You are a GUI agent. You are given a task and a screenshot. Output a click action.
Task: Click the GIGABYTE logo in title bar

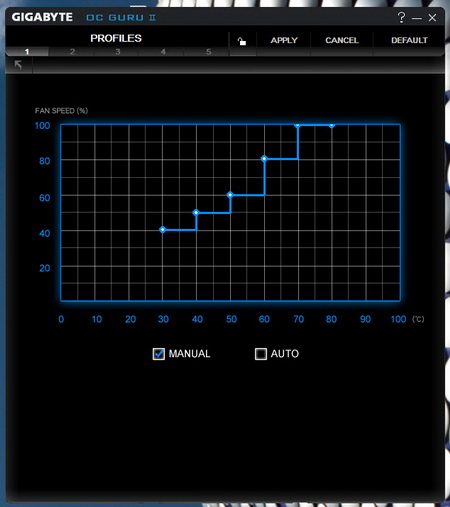42,17
